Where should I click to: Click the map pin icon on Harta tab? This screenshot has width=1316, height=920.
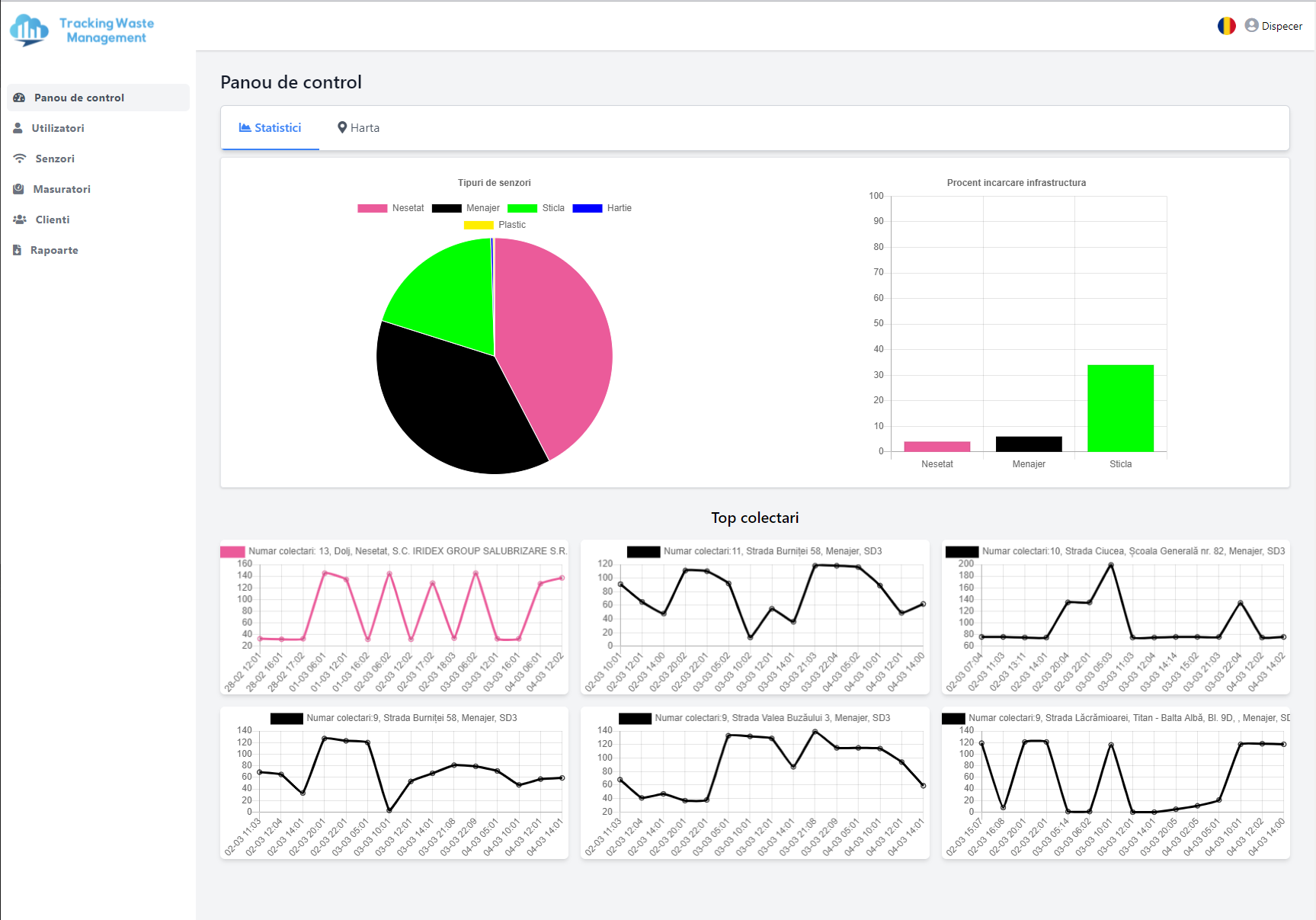pos(342,127)
